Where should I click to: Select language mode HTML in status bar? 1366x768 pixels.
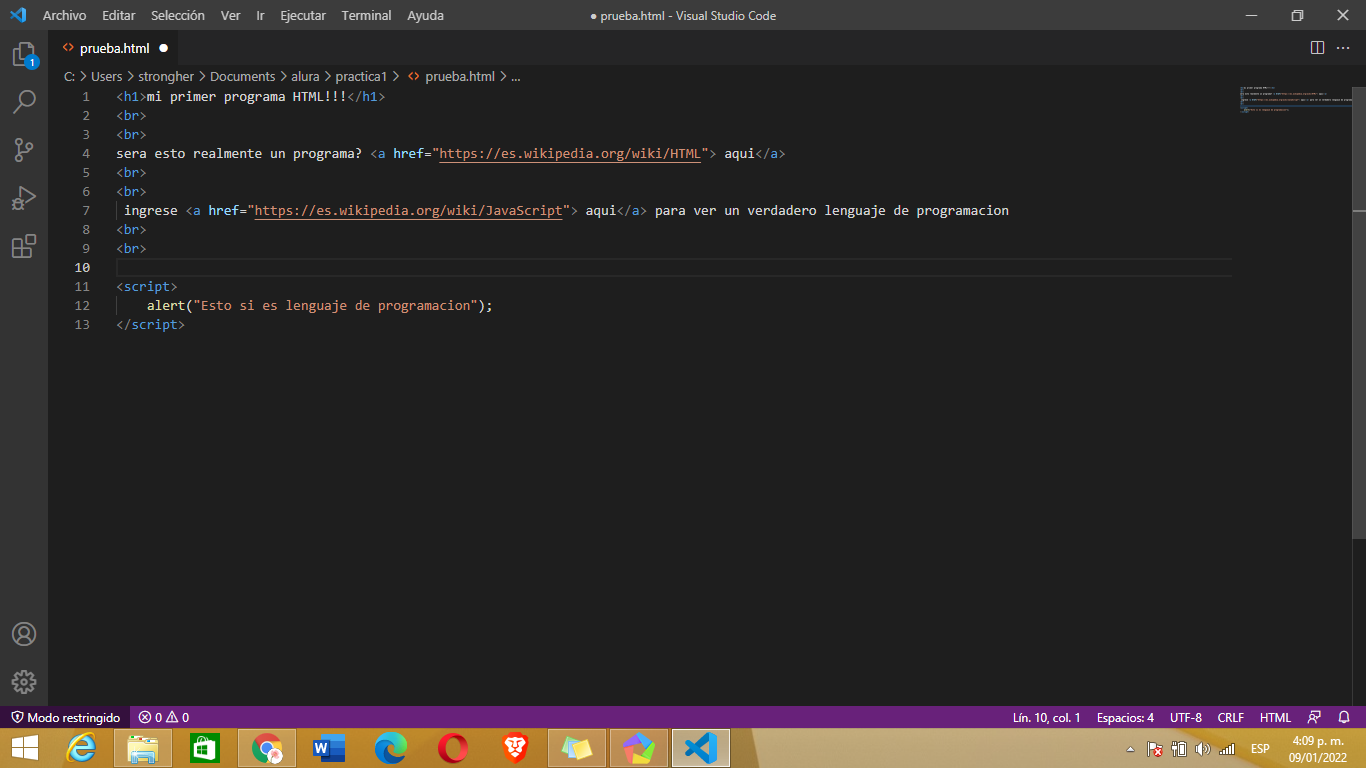click(x=1275, y=717)
